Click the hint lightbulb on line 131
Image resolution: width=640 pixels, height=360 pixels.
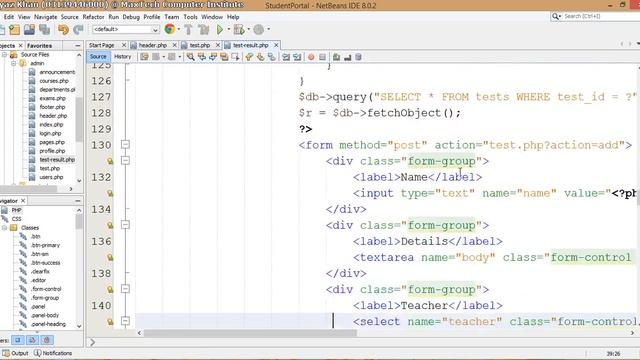coord(110,161)
